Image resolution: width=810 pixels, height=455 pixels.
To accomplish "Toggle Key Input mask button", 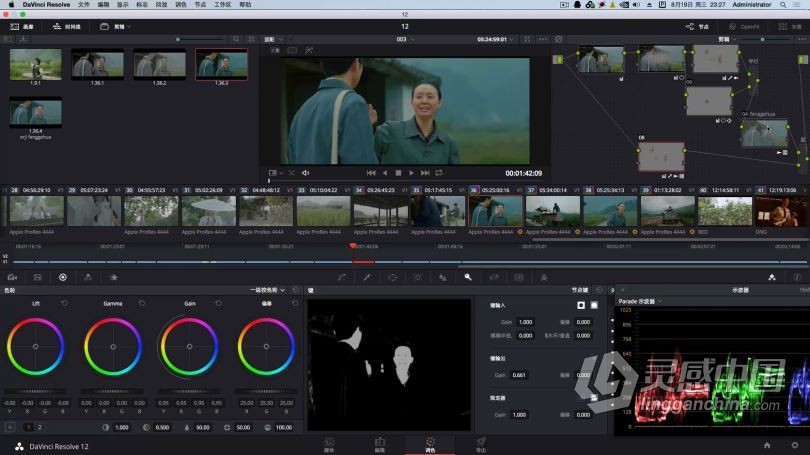I will 594,305.
